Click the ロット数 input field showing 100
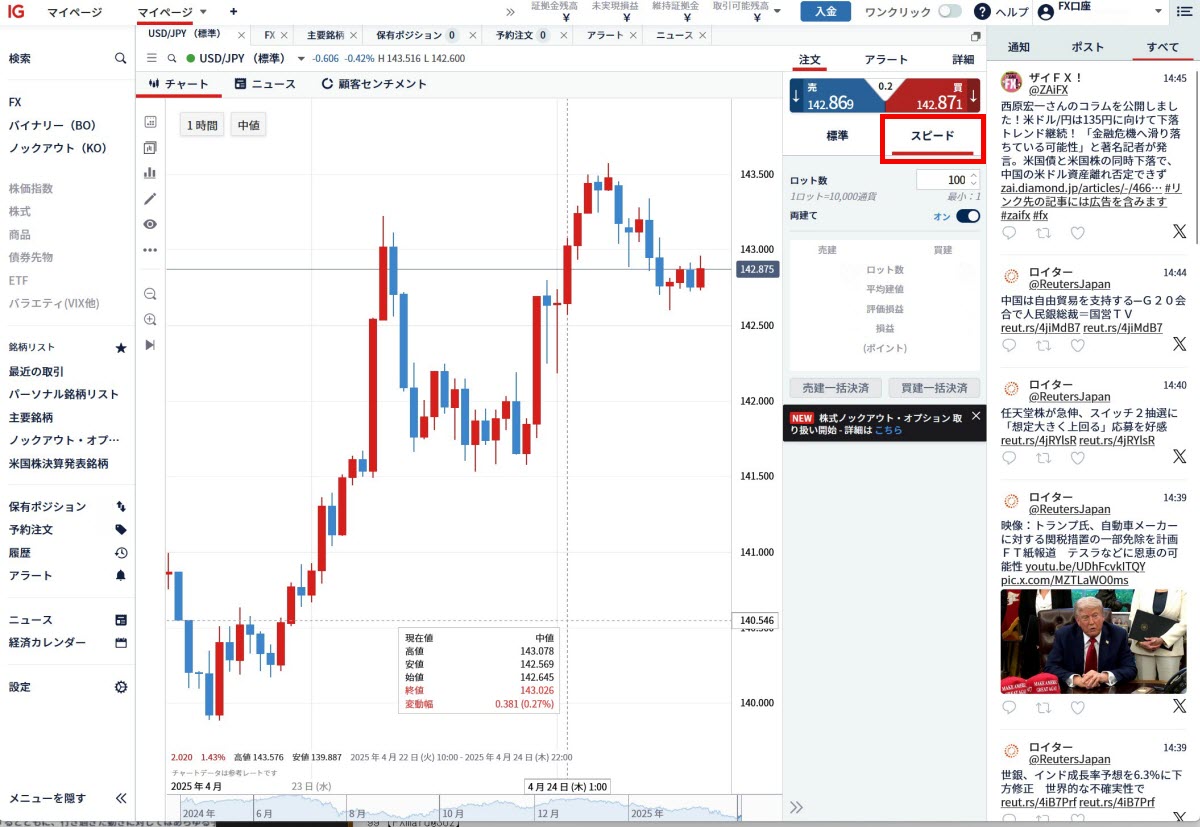Image resolution: width=1200 pixels, height=827 pixels. [x=941, y=180]
